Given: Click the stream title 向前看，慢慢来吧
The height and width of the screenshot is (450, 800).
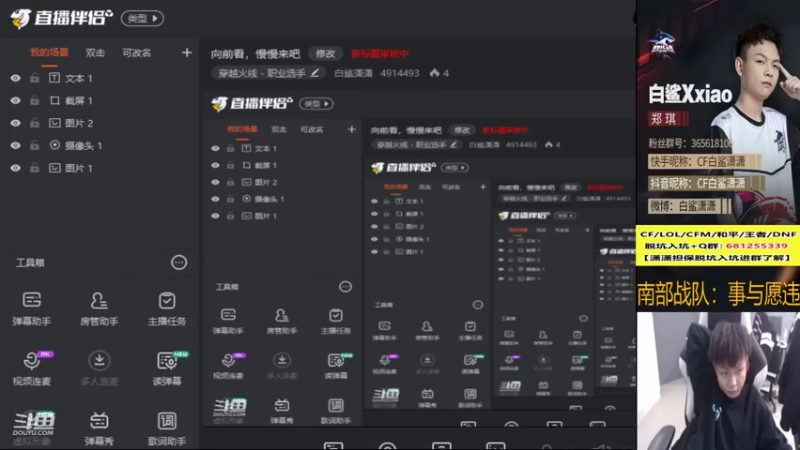Looking at the screenshot, I should [256, 54].
